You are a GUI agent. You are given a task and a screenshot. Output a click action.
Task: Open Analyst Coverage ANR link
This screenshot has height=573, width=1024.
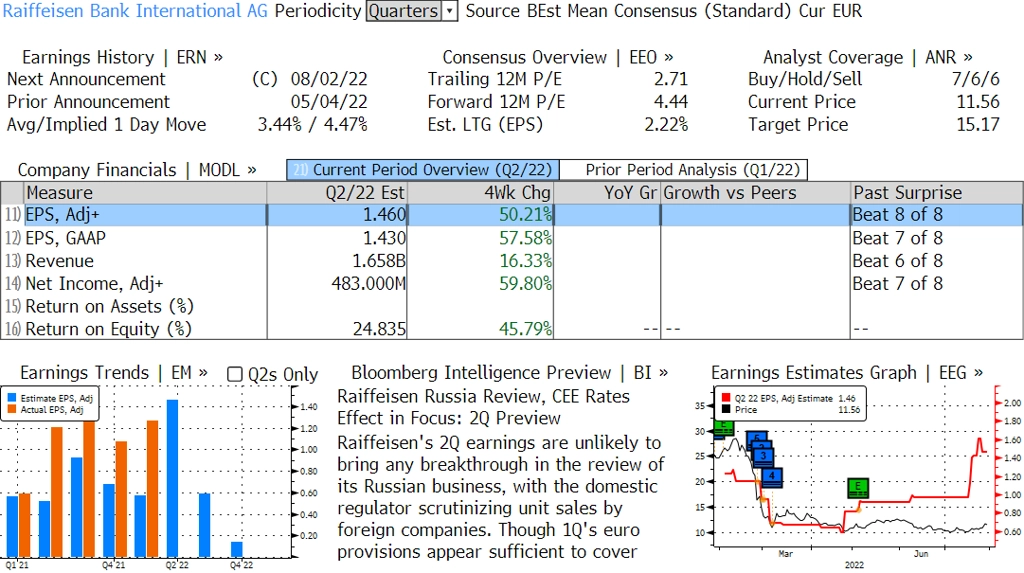click(x=868, y=57)
